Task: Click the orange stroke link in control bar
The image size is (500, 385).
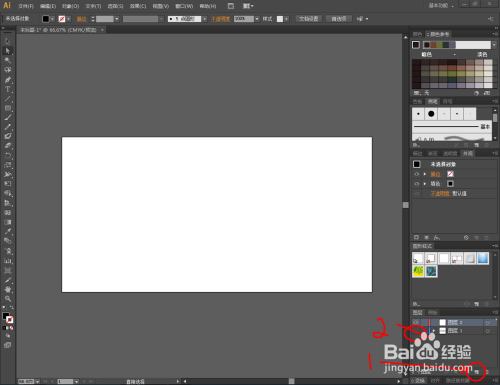Action: (x=81, y=19)
